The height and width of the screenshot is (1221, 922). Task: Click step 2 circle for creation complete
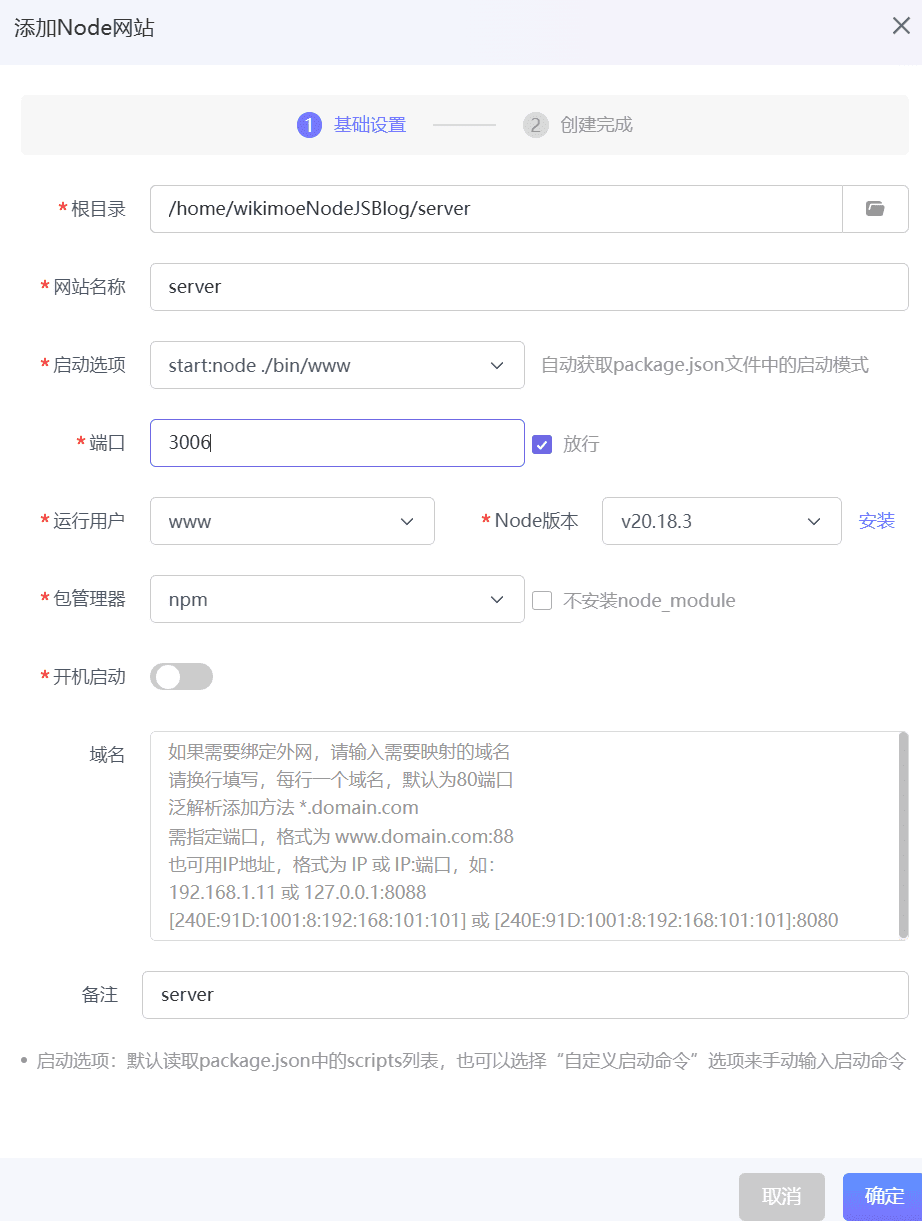point(536,125)
